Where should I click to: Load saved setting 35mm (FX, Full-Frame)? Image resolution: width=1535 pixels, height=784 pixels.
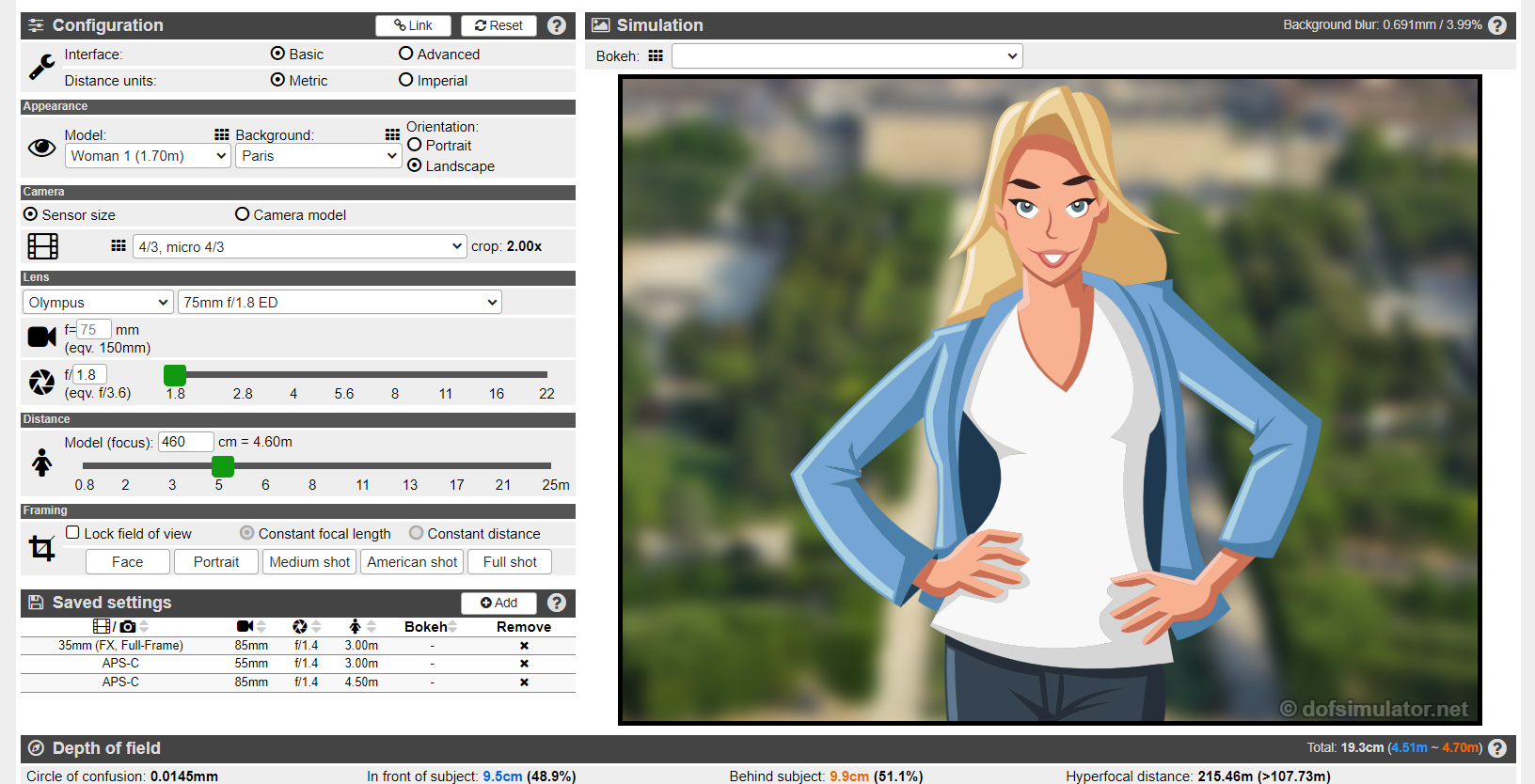click(x=121, y=646)
